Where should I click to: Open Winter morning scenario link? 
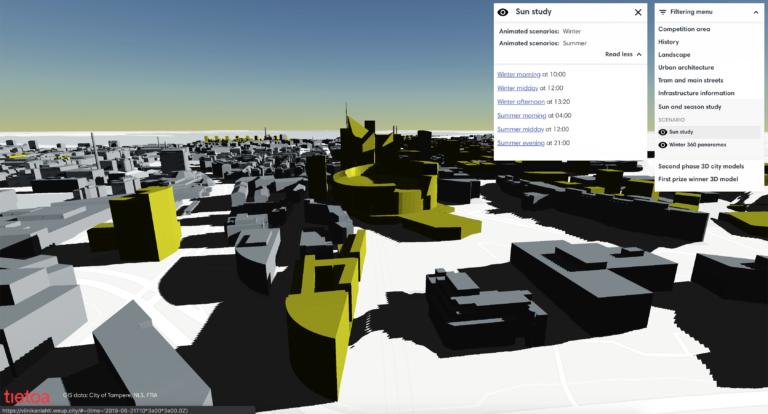519,74
